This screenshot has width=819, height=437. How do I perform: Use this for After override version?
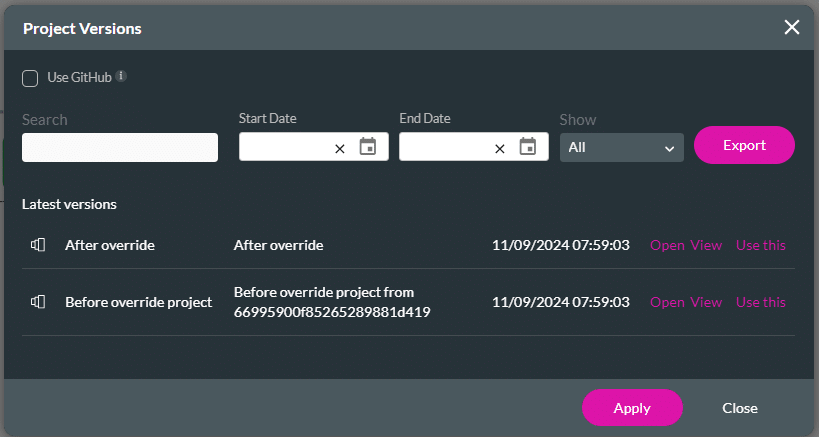pyautogui.click(x=761, y=245)
